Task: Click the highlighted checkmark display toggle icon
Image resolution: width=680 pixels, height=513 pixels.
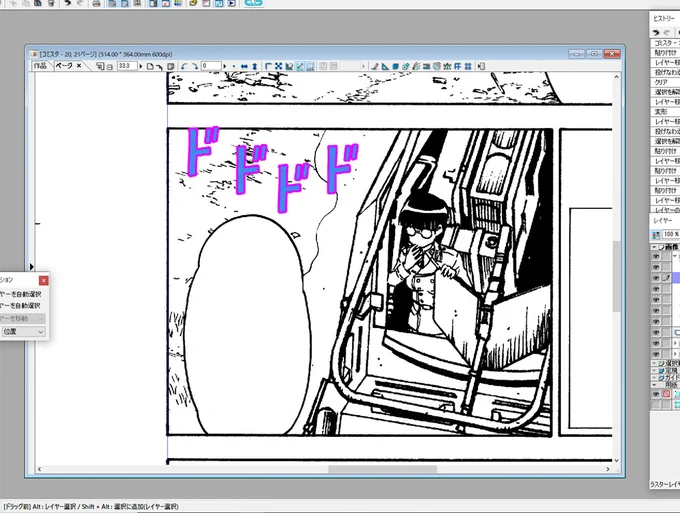Action: pos(300,66)
